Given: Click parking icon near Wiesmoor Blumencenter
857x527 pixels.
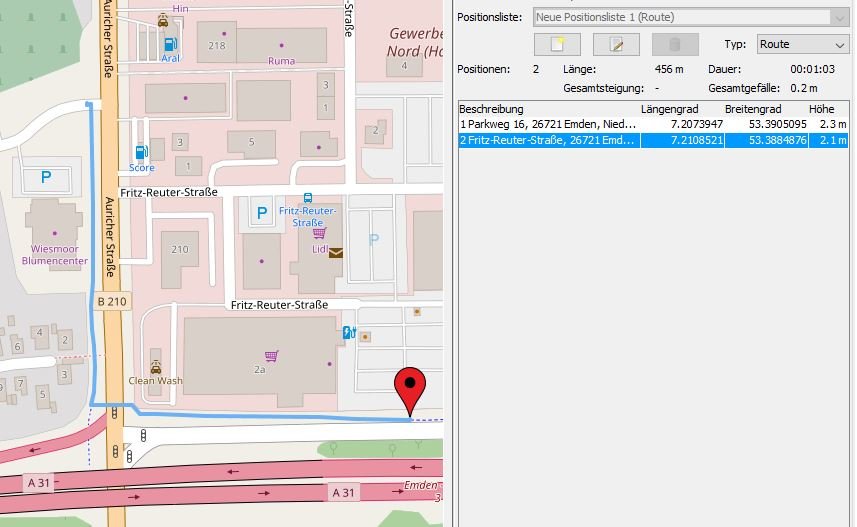Looking at the screenshot, I should coord(45,177).
